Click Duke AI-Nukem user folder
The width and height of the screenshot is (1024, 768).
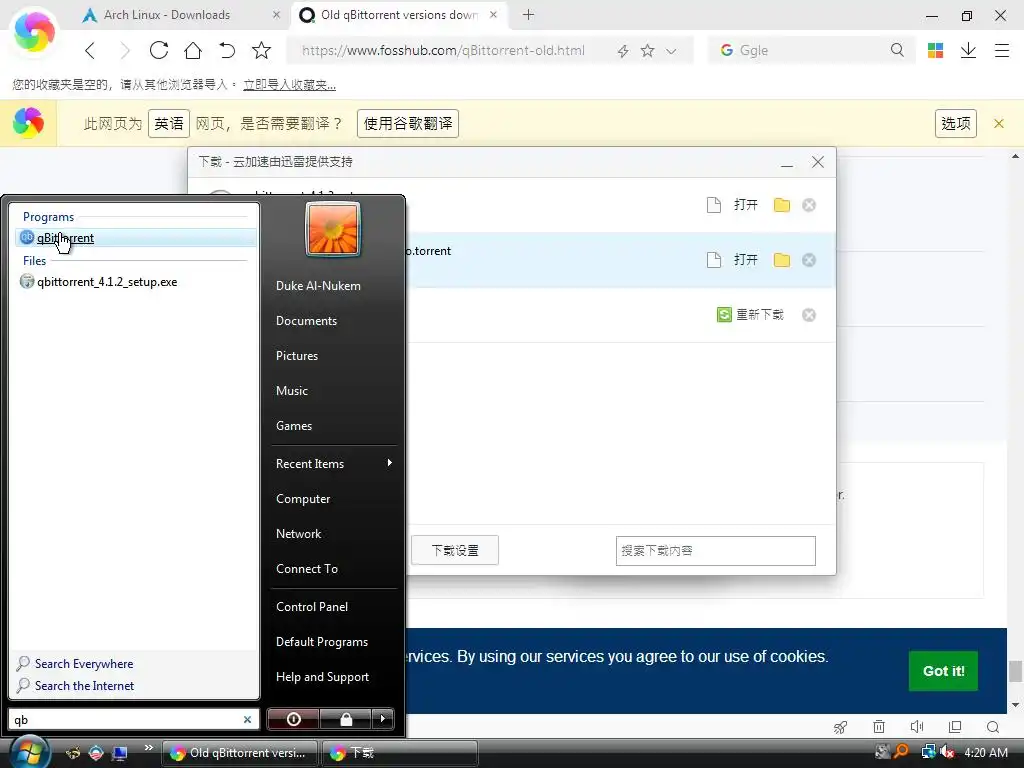[x=318, y=286]
